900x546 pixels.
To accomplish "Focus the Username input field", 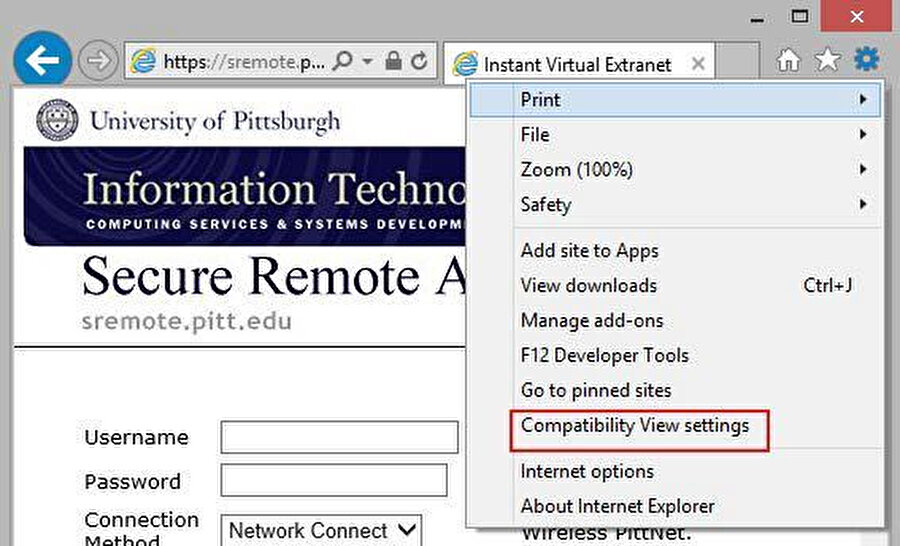I will pyautogui.click(x=339, y=437).
